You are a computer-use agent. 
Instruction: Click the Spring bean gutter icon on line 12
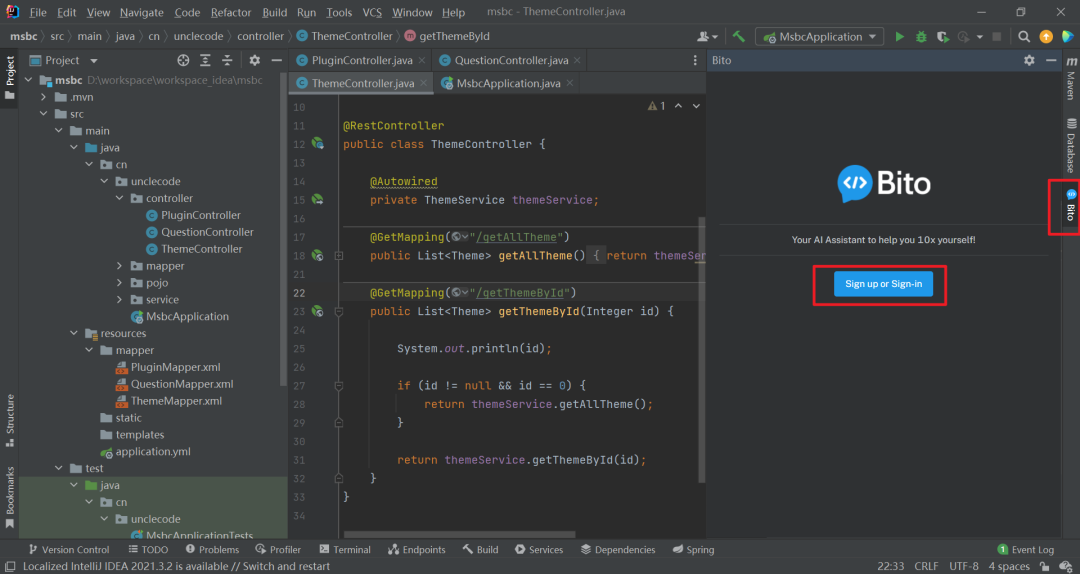pyautogui.click(x=318, y=143)
